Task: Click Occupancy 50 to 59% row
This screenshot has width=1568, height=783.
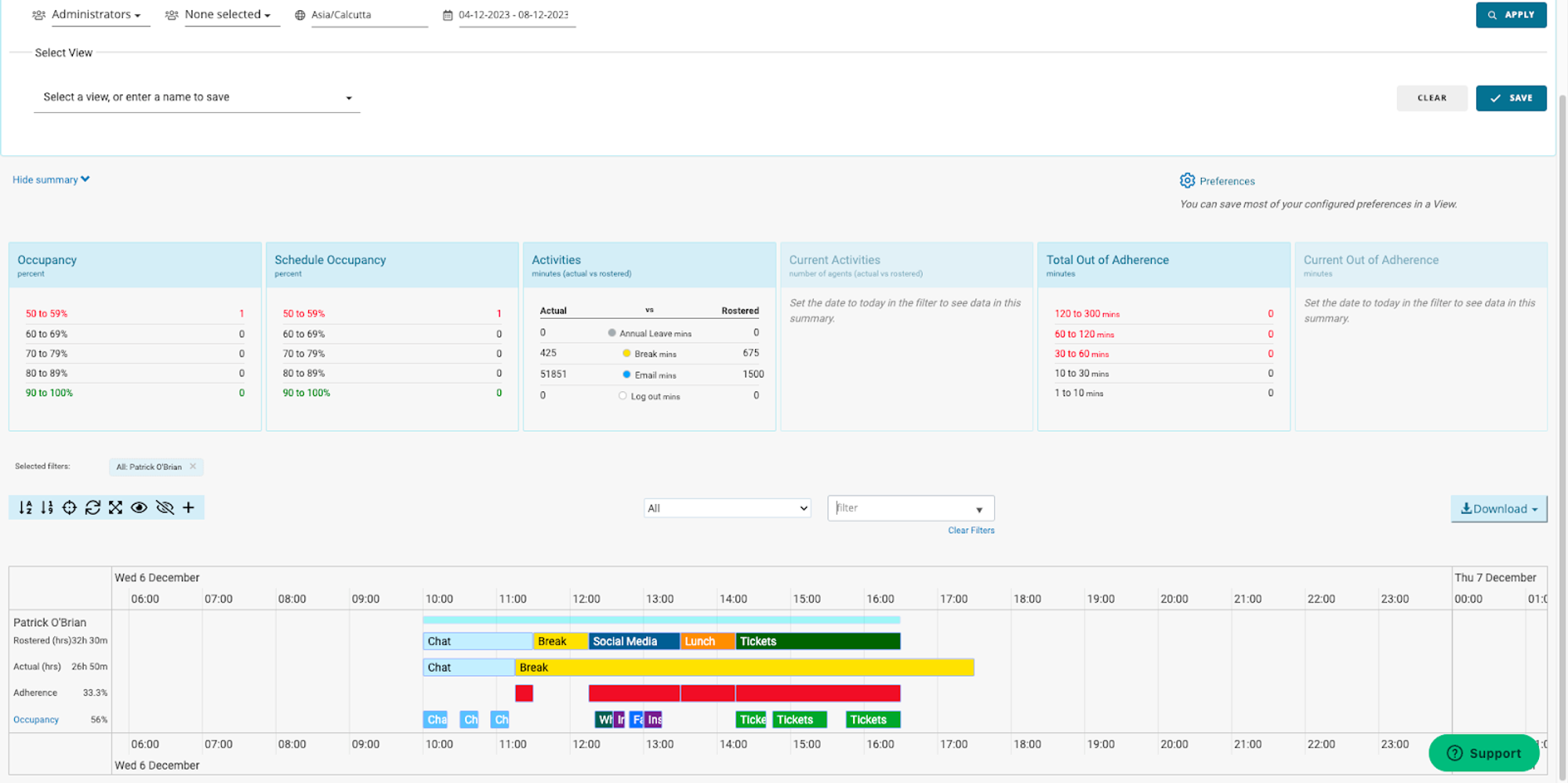Action: click(135, 314)
